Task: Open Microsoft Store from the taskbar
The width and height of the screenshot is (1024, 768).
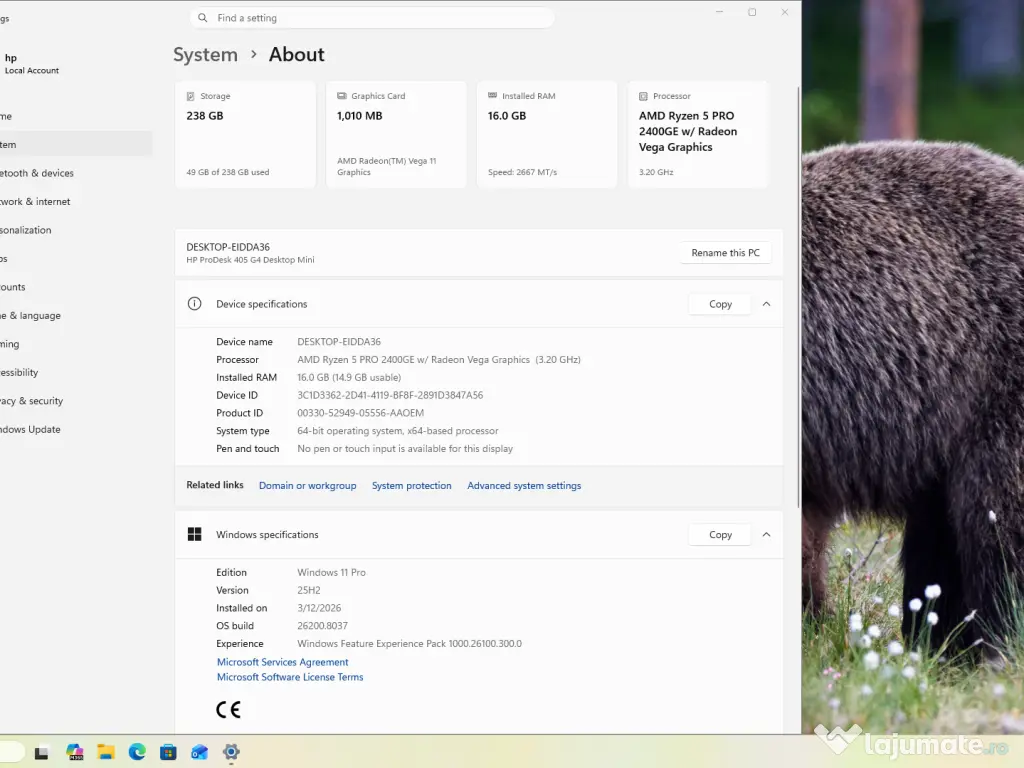Action: click(168, 752)
